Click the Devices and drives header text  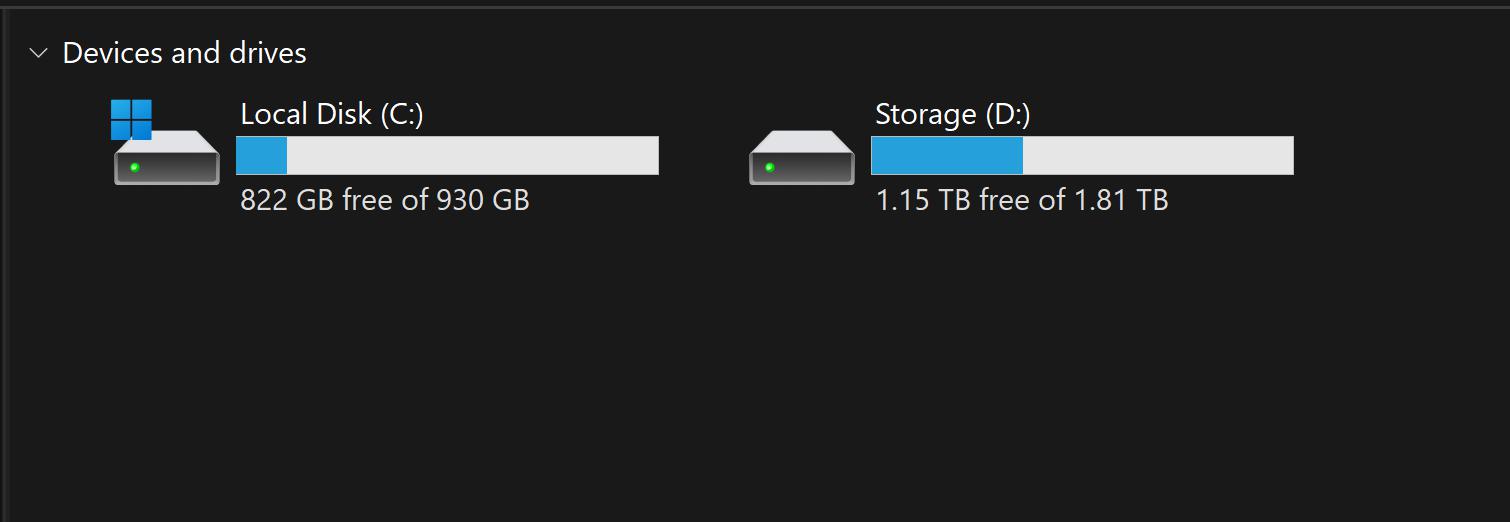point(184,53)
